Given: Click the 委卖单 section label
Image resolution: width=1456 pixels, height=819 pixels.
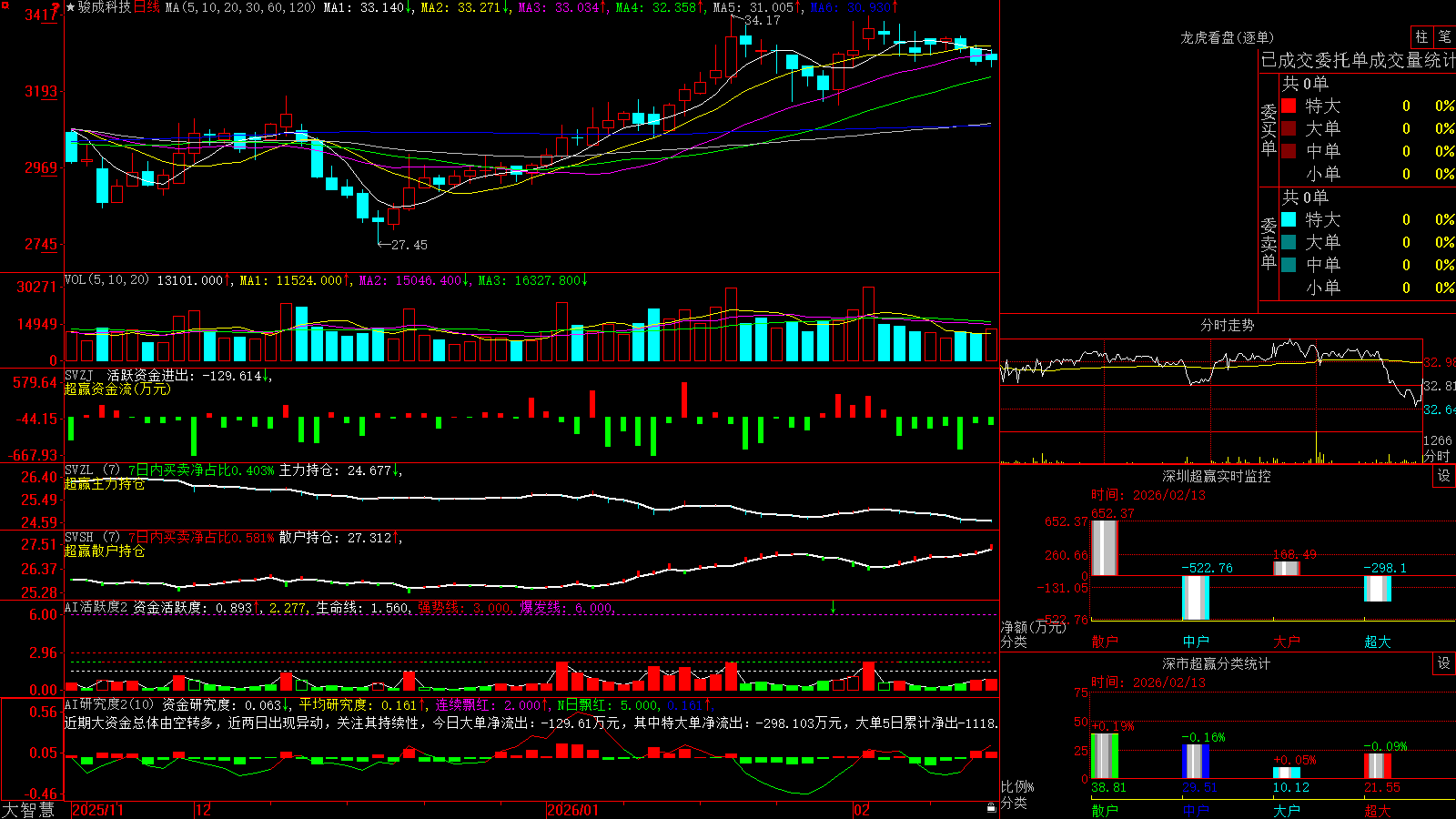Looking at the screenshot, I should tap(1269, 243).
